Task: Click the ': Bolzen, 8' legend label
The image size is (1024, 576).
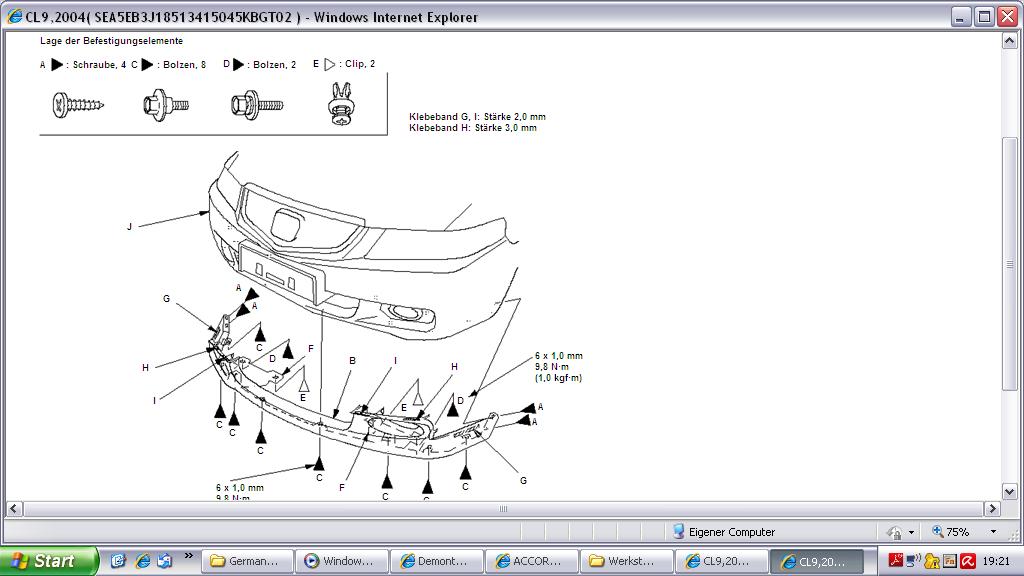Action: pyautogui.click(x=182, y=65)
